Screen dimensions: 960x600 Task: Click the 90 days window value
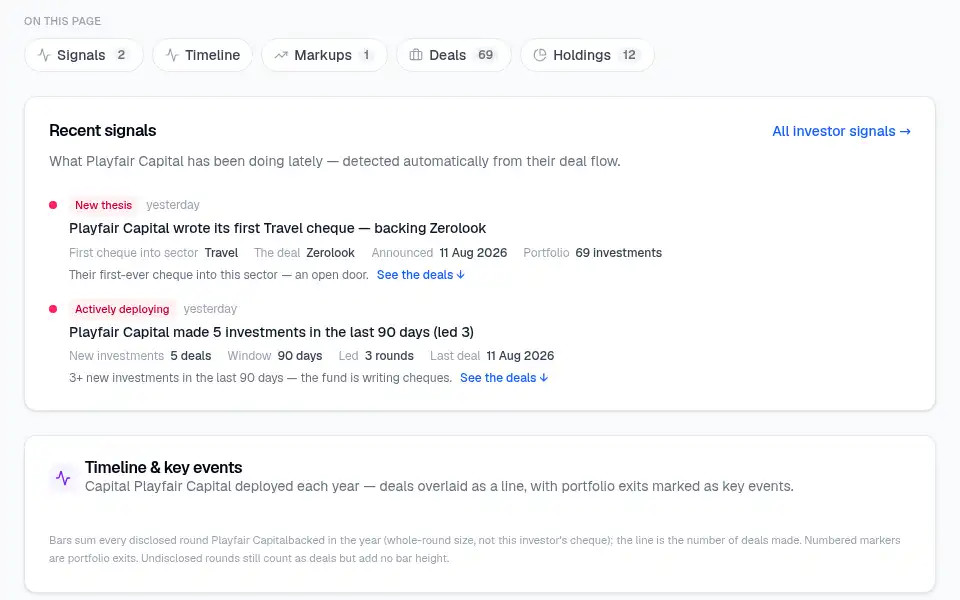(x=300, y=356)
